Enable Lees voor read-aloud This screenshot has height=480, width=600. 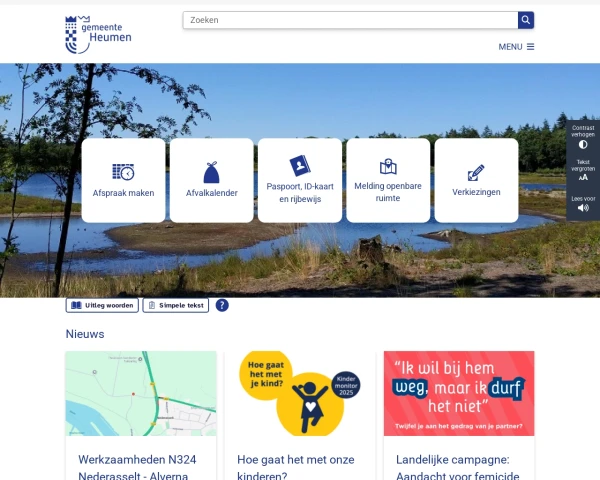(583, 204)
